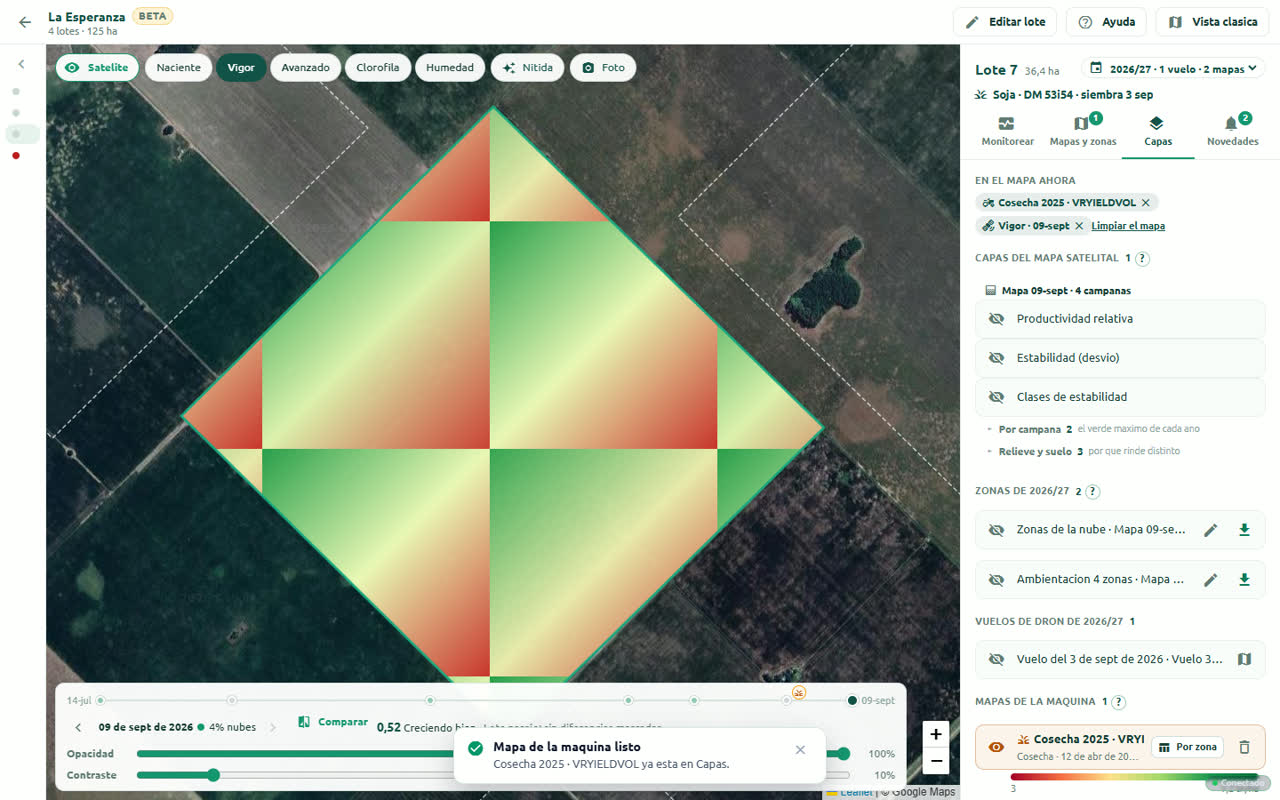Open map icon for Vuelo del 3 de sept
The image size is (1280, 800).
click(1244, 659)
